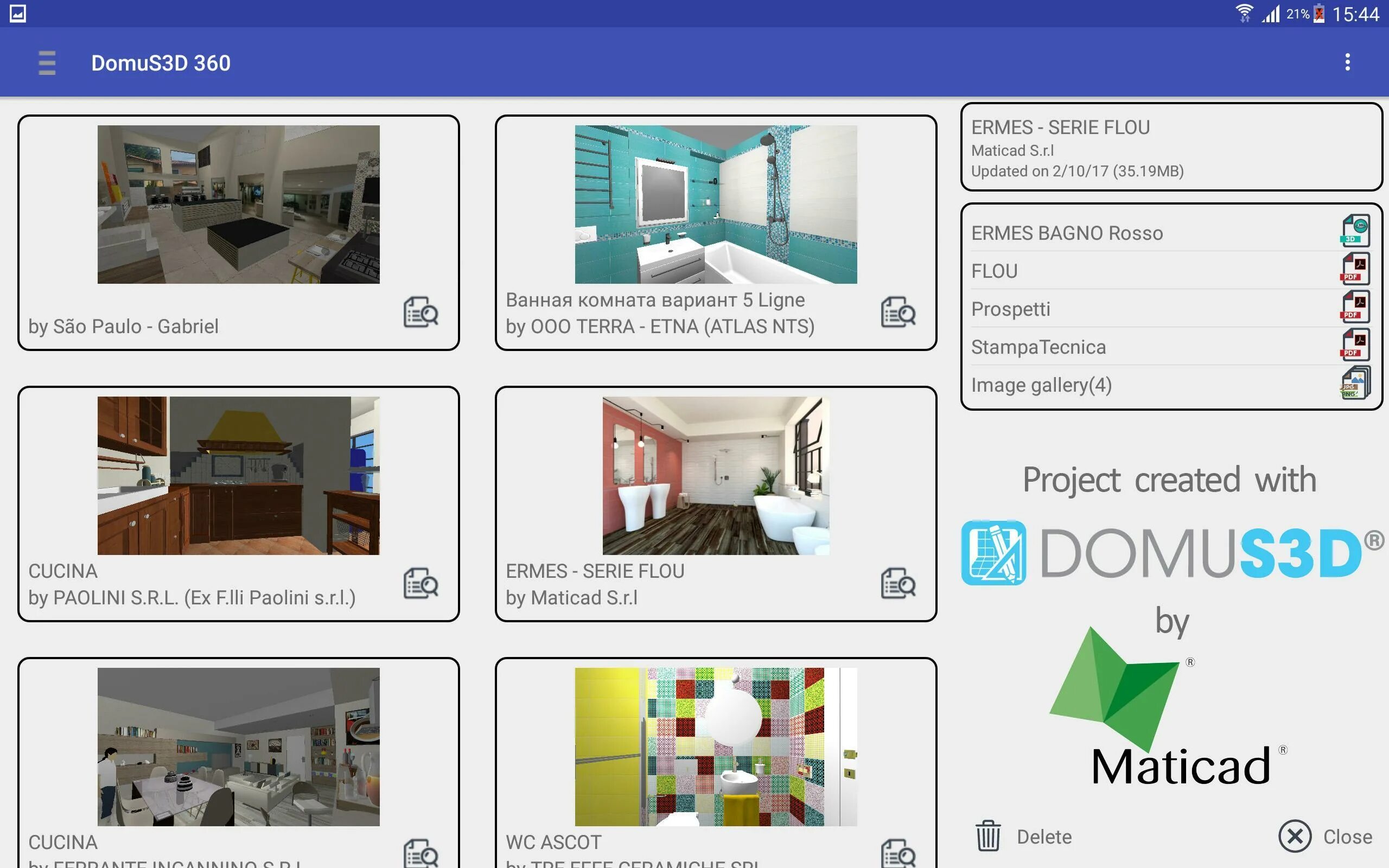Click the DomuS3D logo banner
Screen dimensions: 1389x868
[1171, 553]
